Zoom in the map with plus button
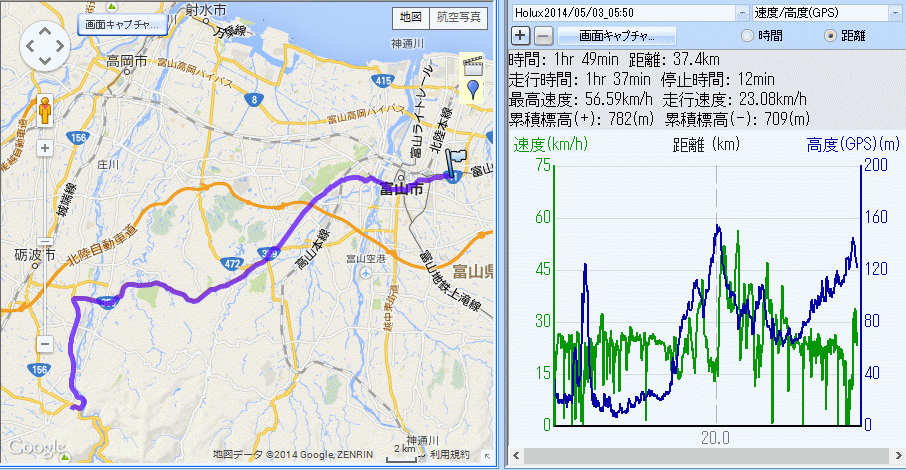The height and width of the screenshot is (470, 906). [x=44, y=149]
